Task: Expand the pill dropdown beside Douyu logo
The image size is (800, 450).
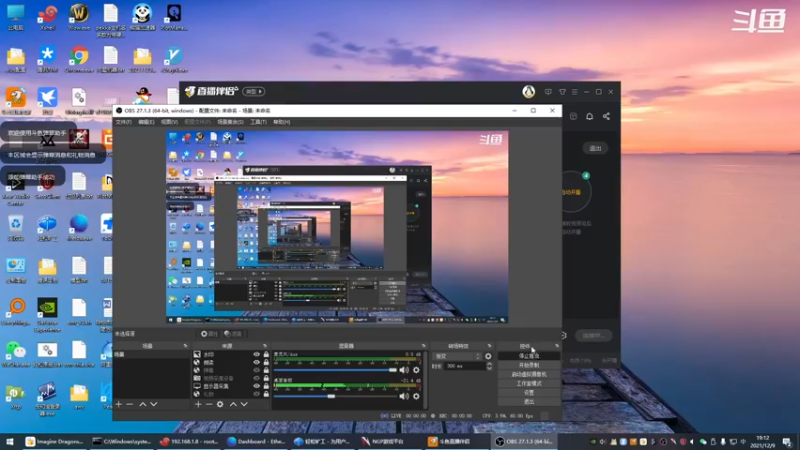Action: coord(254,92)
